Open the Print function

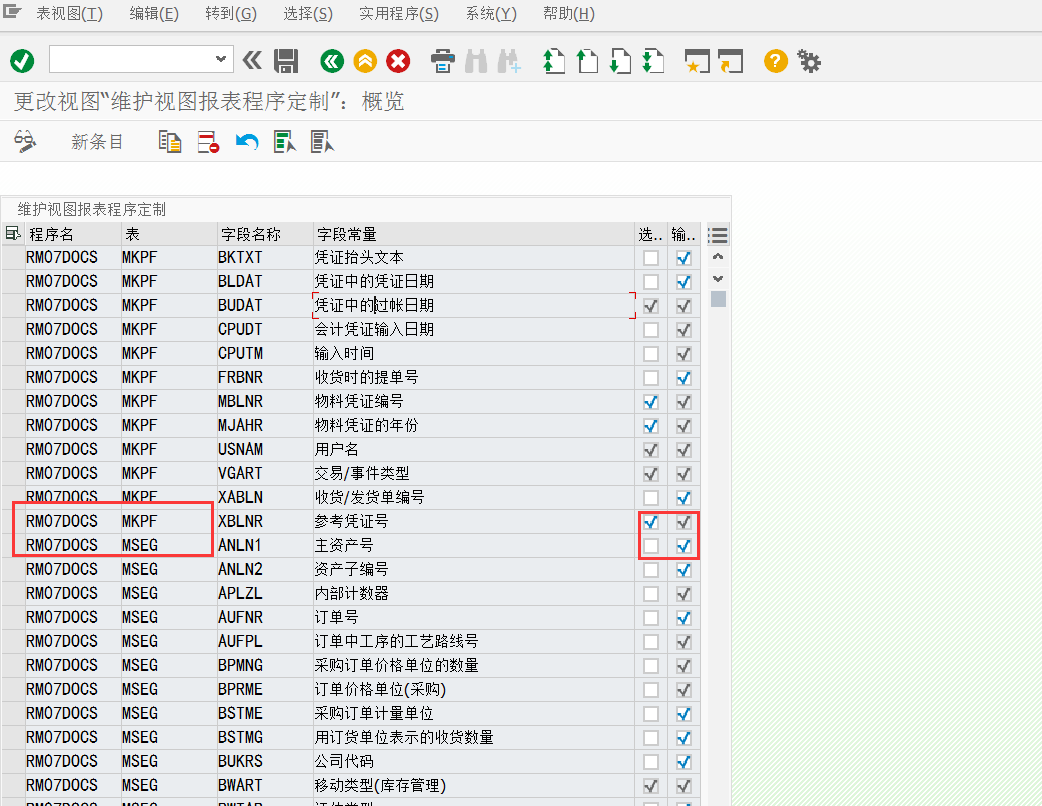click(442, 61)
